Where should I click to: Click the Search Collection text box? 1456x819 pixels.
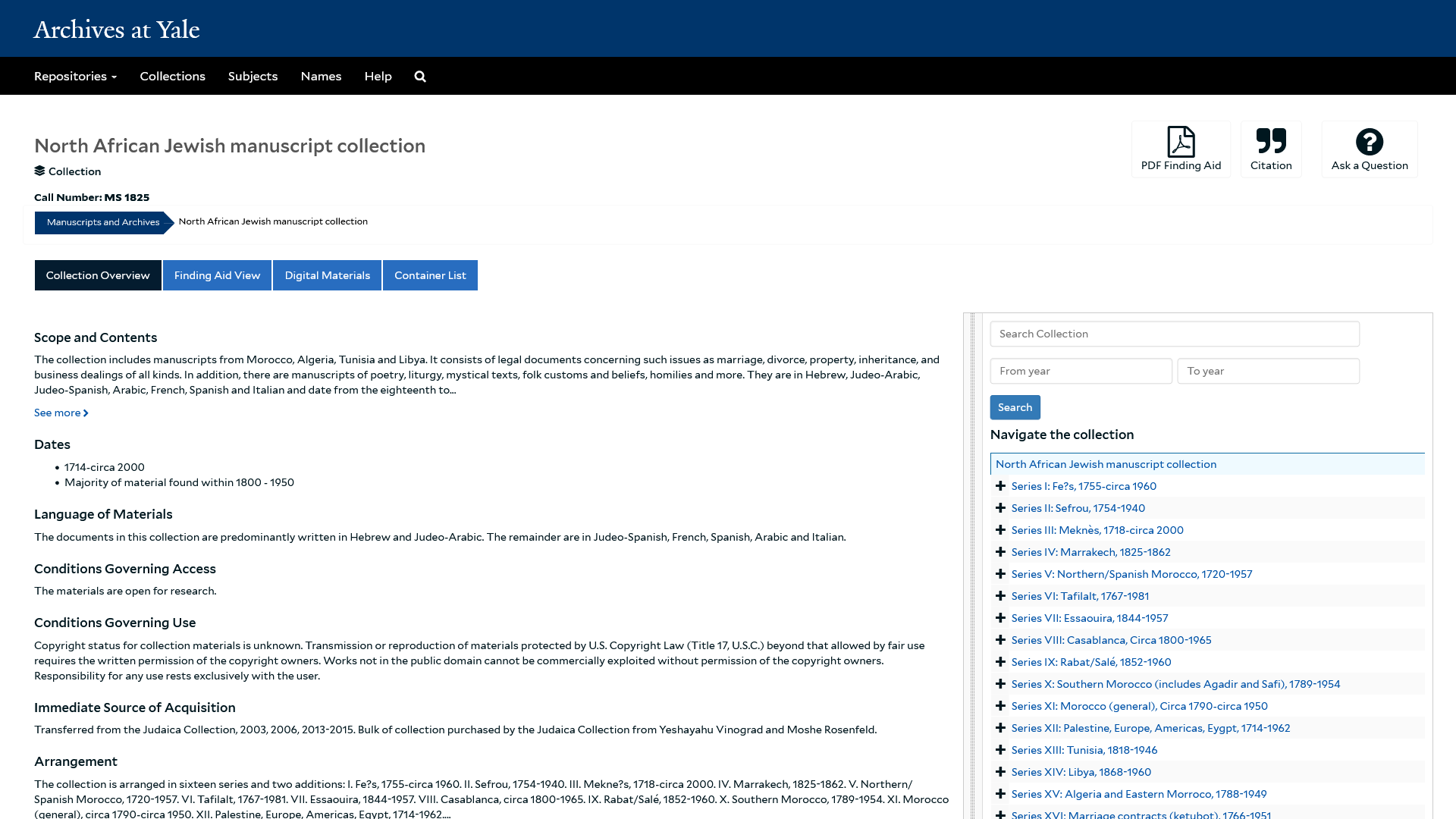(x=1174, y=334)
